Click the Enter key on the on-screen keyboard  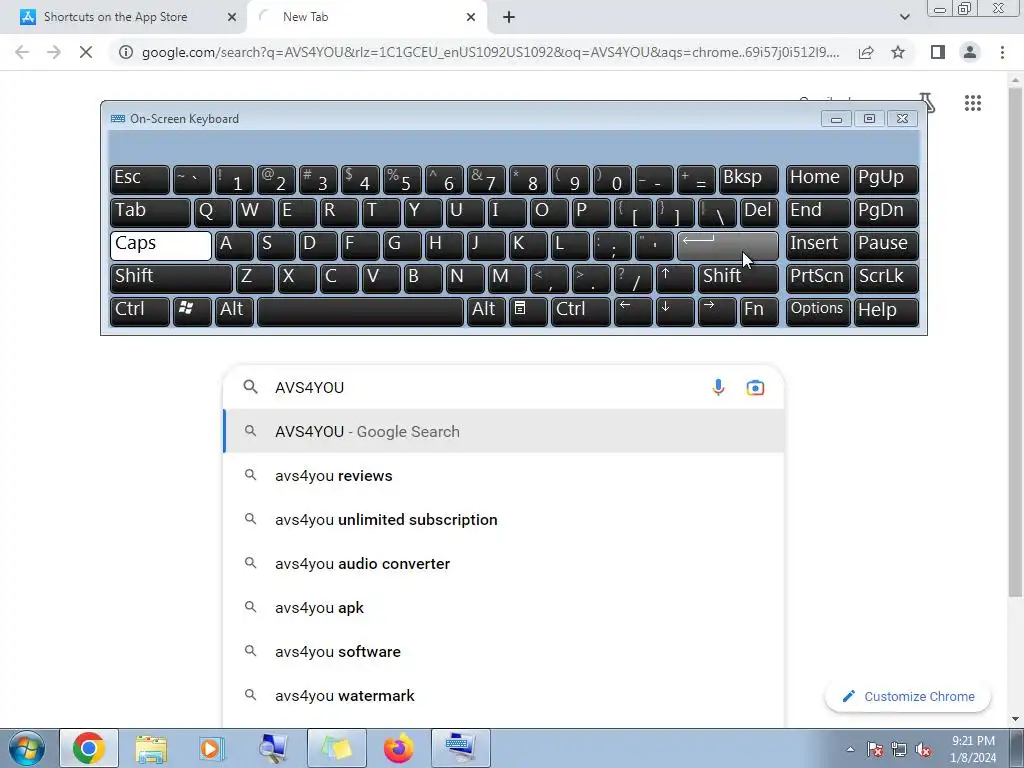(728, 246)
